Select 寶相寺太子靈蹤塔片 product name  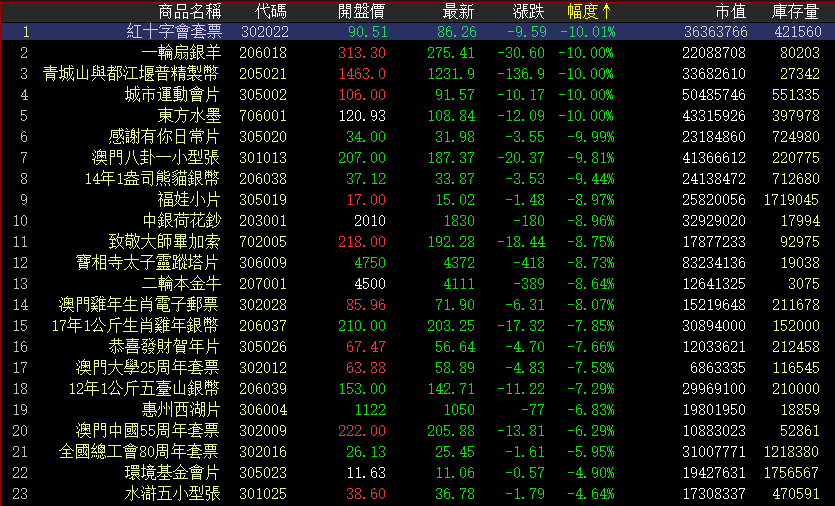[148, 263]
